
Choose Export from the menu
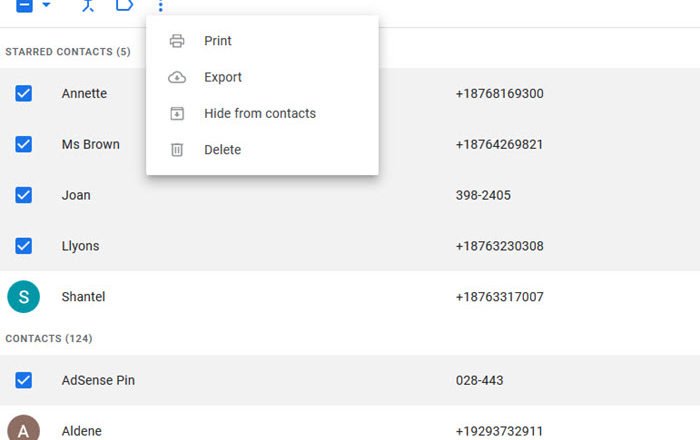tap(223, 77)
